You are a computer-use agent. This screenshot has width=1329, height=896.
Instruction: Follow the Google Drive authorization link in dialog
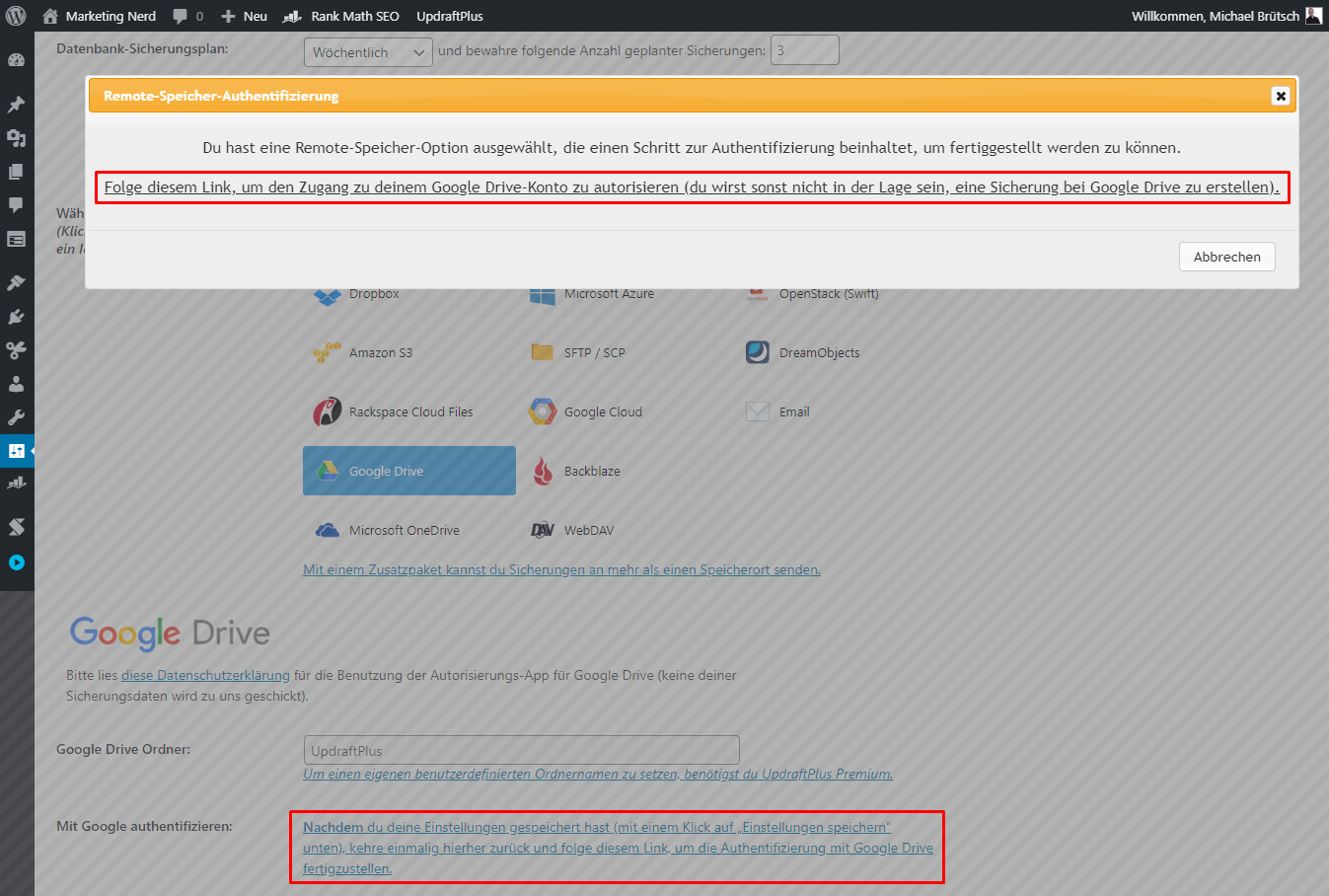pos(692,187)
